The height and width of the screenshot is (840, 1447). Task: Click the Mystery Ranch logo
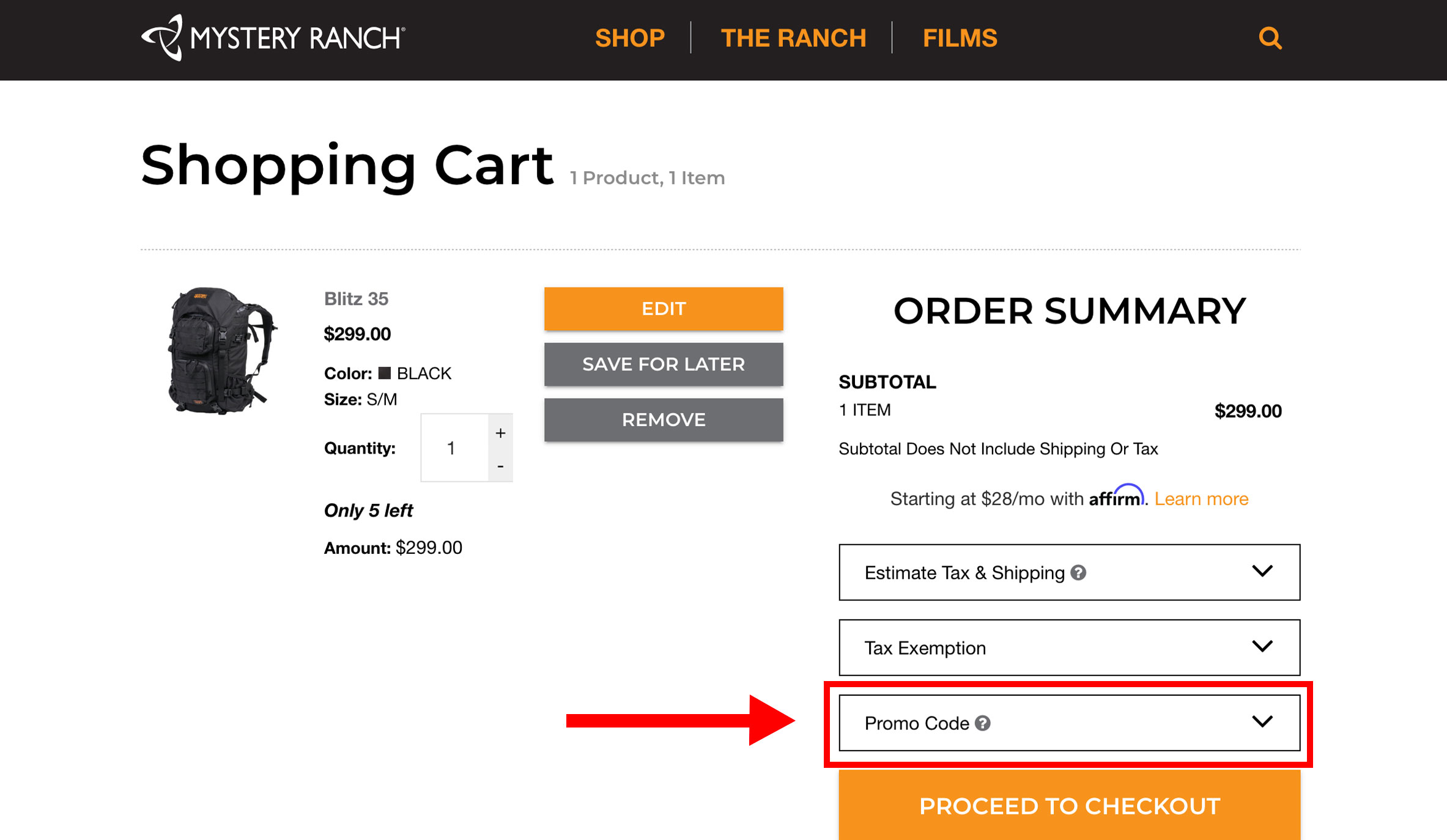(273, 38)
